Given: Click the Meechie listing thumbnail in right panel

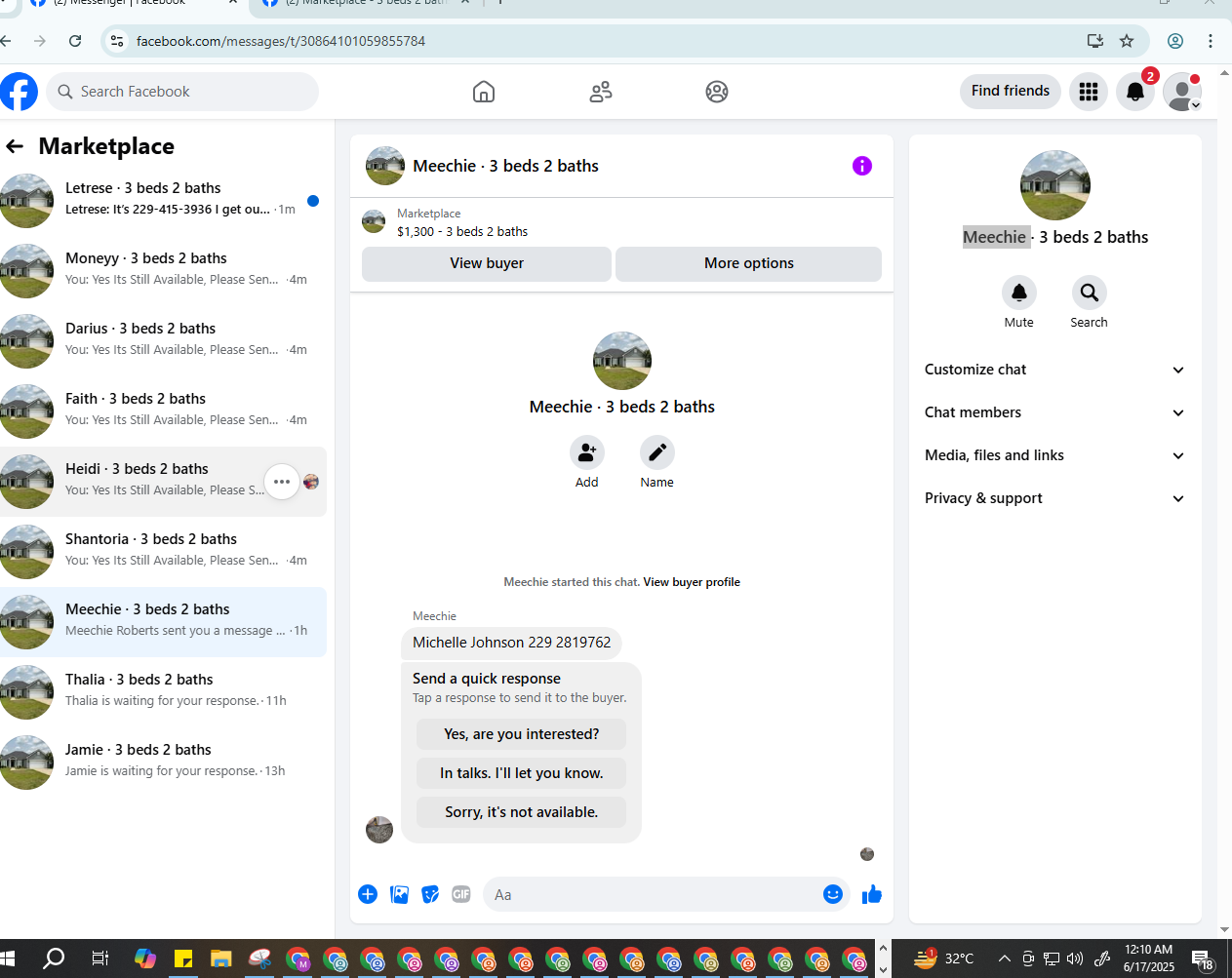Looking at the screenshot, I should pos(1055,185).
